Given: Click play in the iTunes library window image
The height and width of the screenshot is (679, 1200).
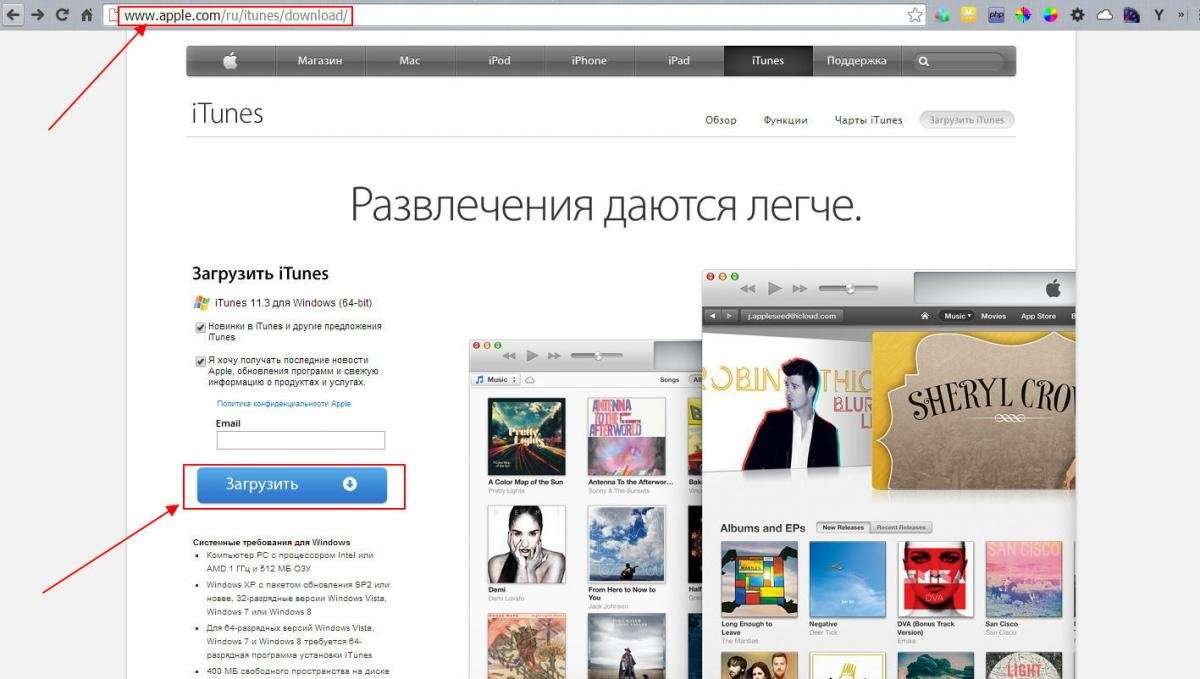Looking at the screenshot, I should click(x=532, y=355).
